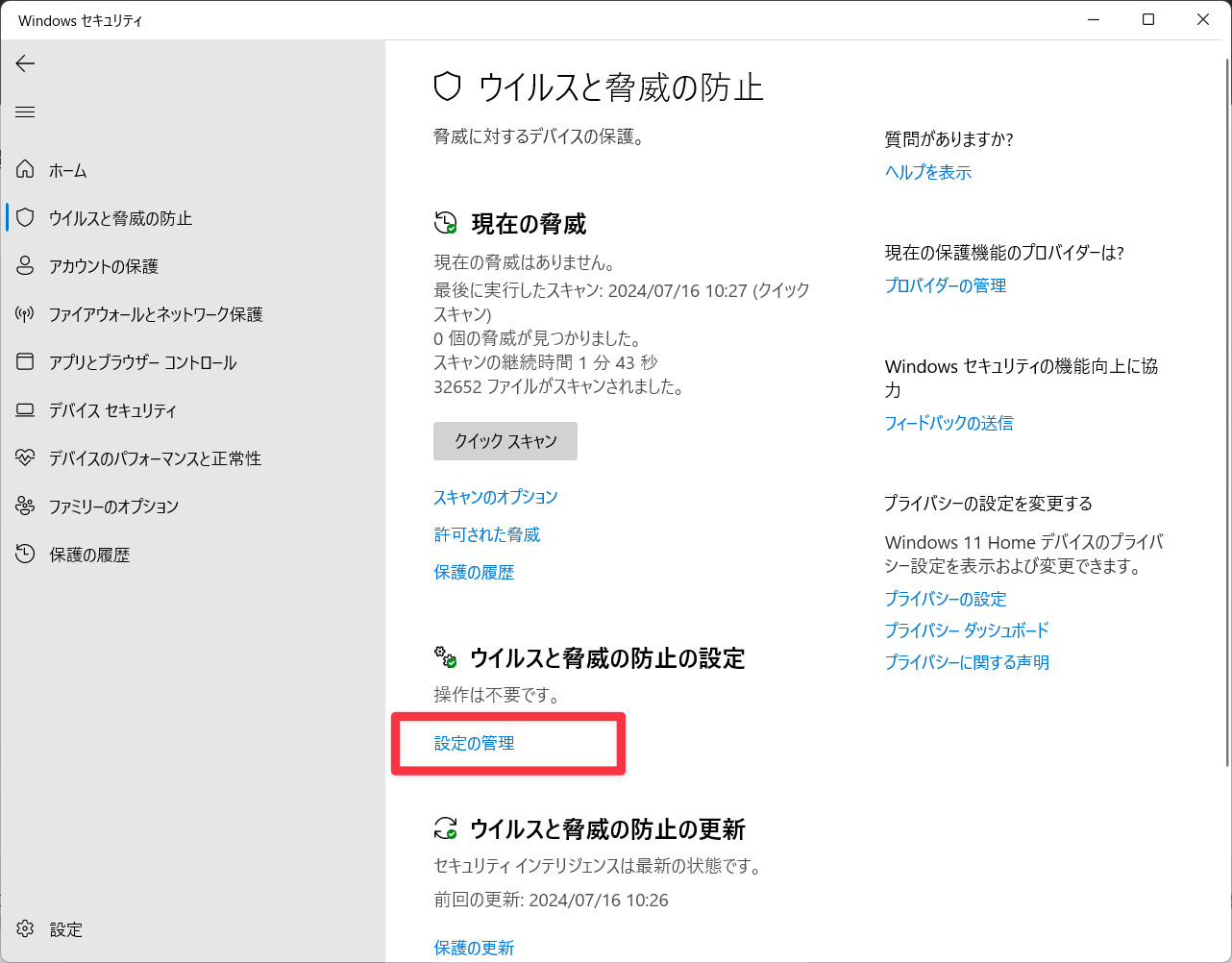Click the 質問がありますか? heading
This screenshot has height=963, width=1232.
click(x=949, y=139)
